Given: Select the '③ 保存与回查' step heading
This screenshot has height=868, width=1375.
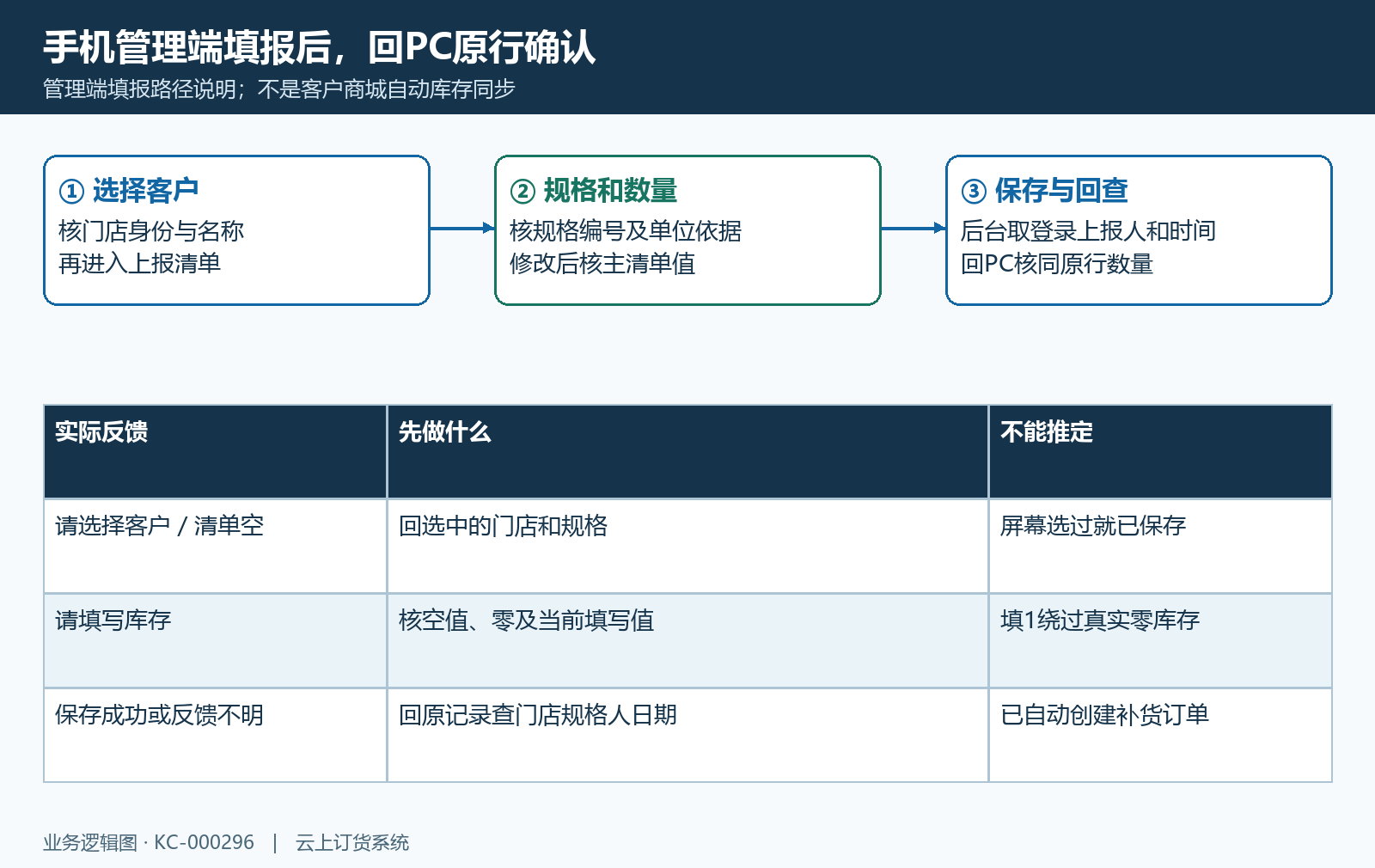Looking at the screenshot, I should 1045,191.
